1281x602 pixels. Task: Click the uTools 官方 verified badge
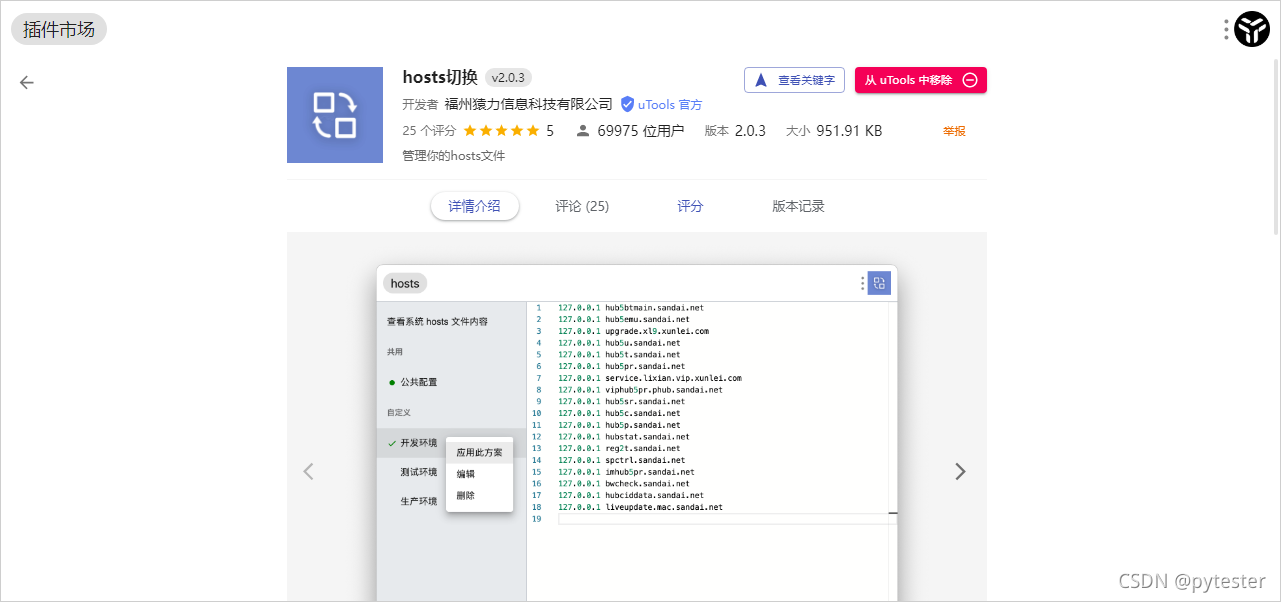click(661, 104)
